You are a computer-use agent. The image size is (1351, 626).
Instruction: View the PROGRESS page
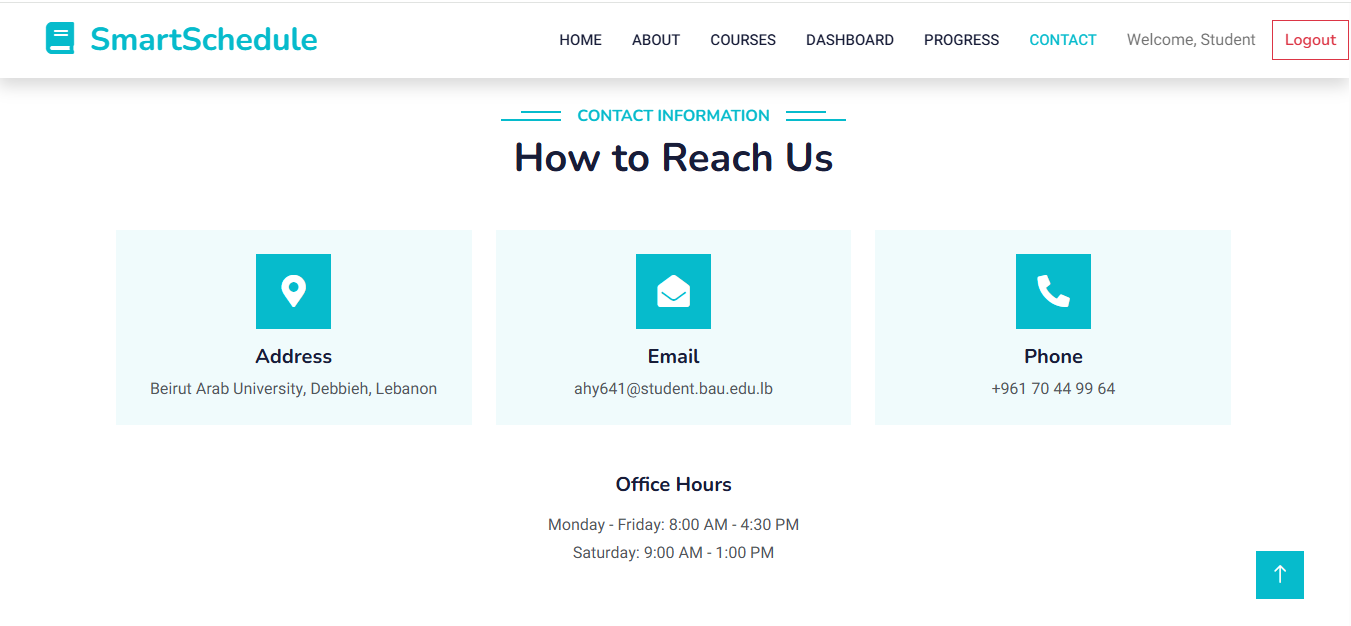point(961,40)
